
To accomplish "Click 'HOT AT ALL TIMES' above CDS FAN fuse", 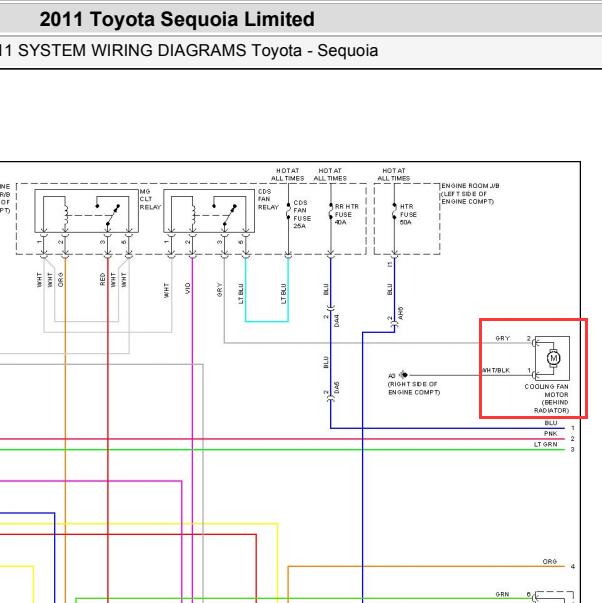I will tap(287, 174).
